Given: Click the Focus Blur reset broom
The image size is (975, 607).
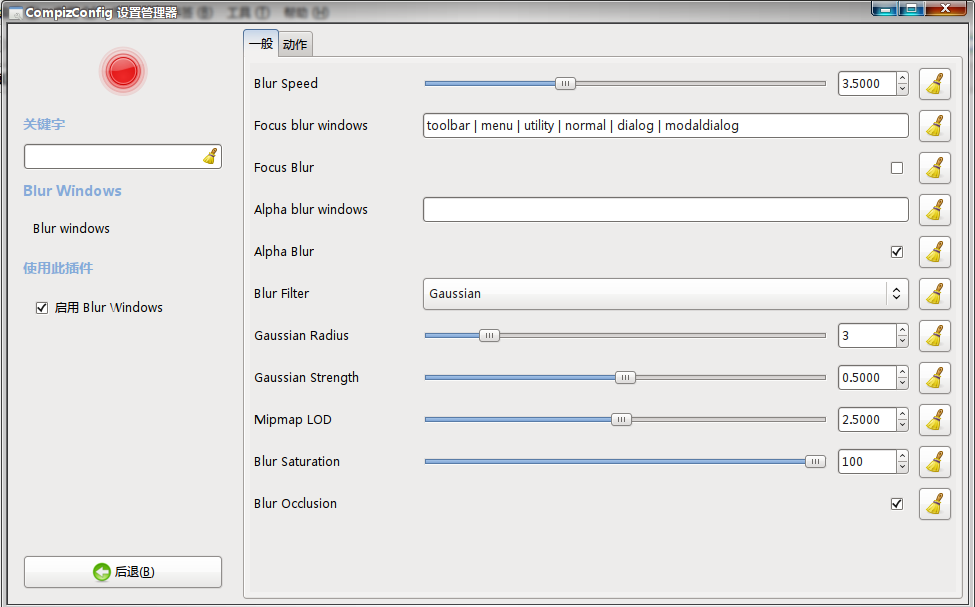Looking at the screenshot, I should pos(935,168).
